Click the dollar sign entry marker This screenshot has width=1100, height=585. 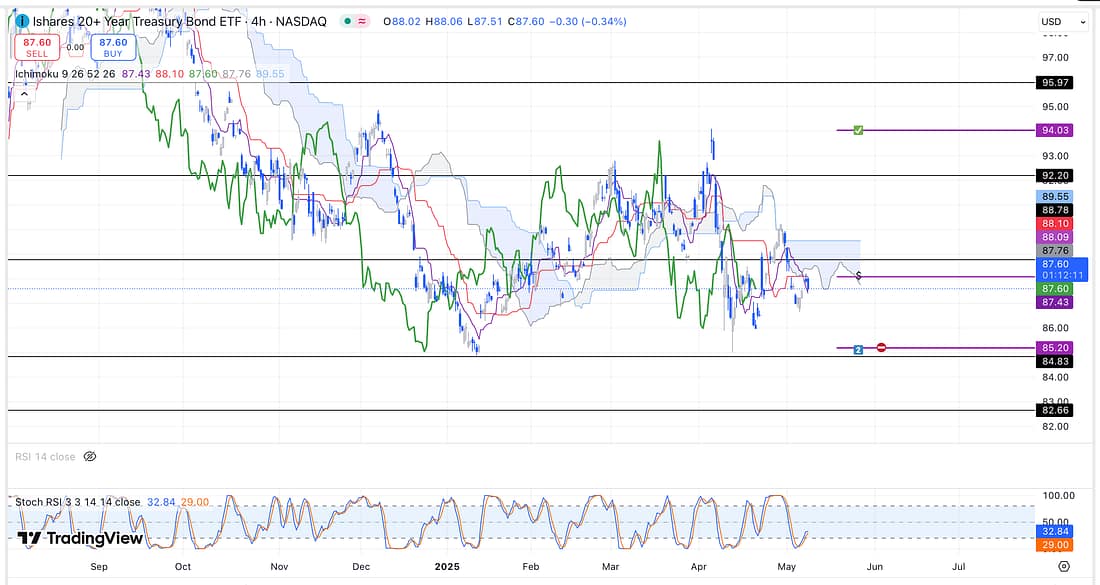pos(859,276)
